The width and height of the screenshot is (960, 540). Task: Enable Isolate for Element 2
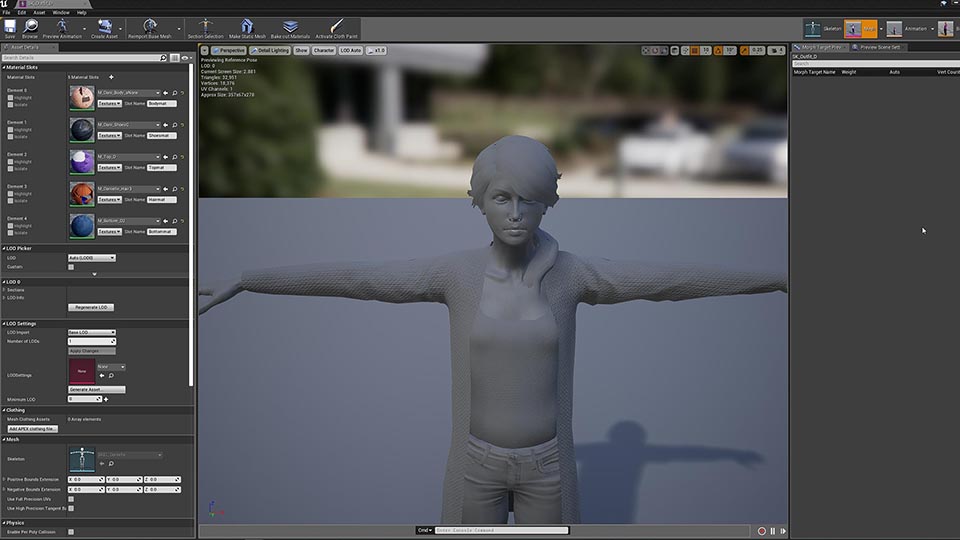coord(10,169)
